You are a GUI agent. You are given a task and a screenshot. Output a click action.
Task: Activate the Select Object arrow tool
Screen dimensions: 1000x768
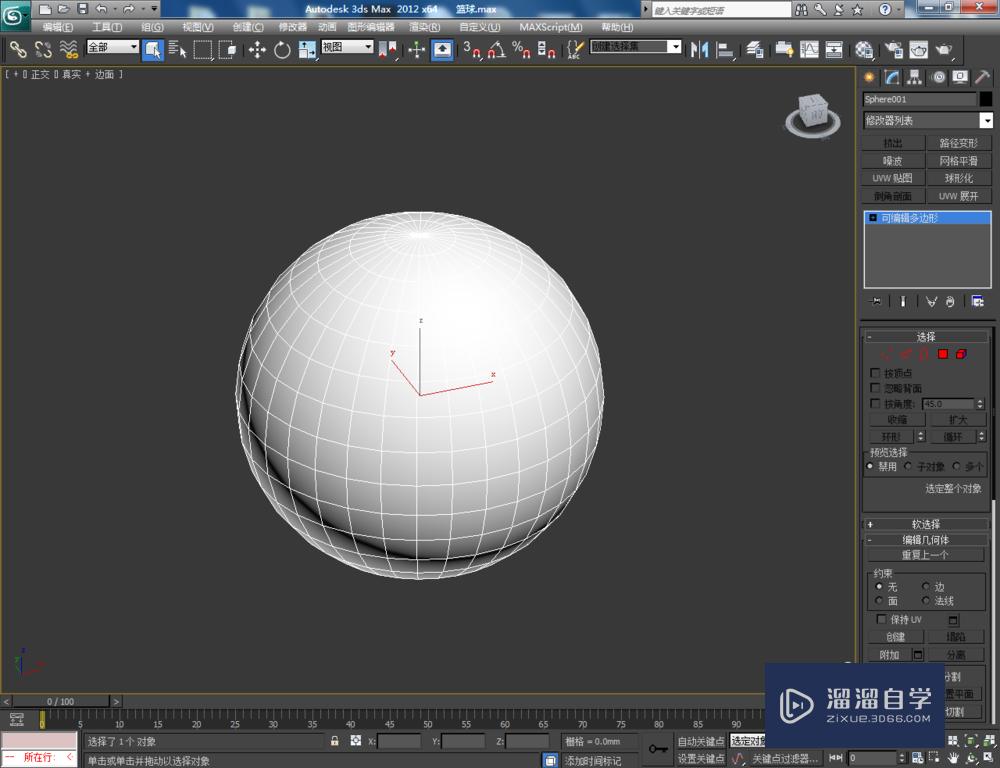[x=152, y=50]
